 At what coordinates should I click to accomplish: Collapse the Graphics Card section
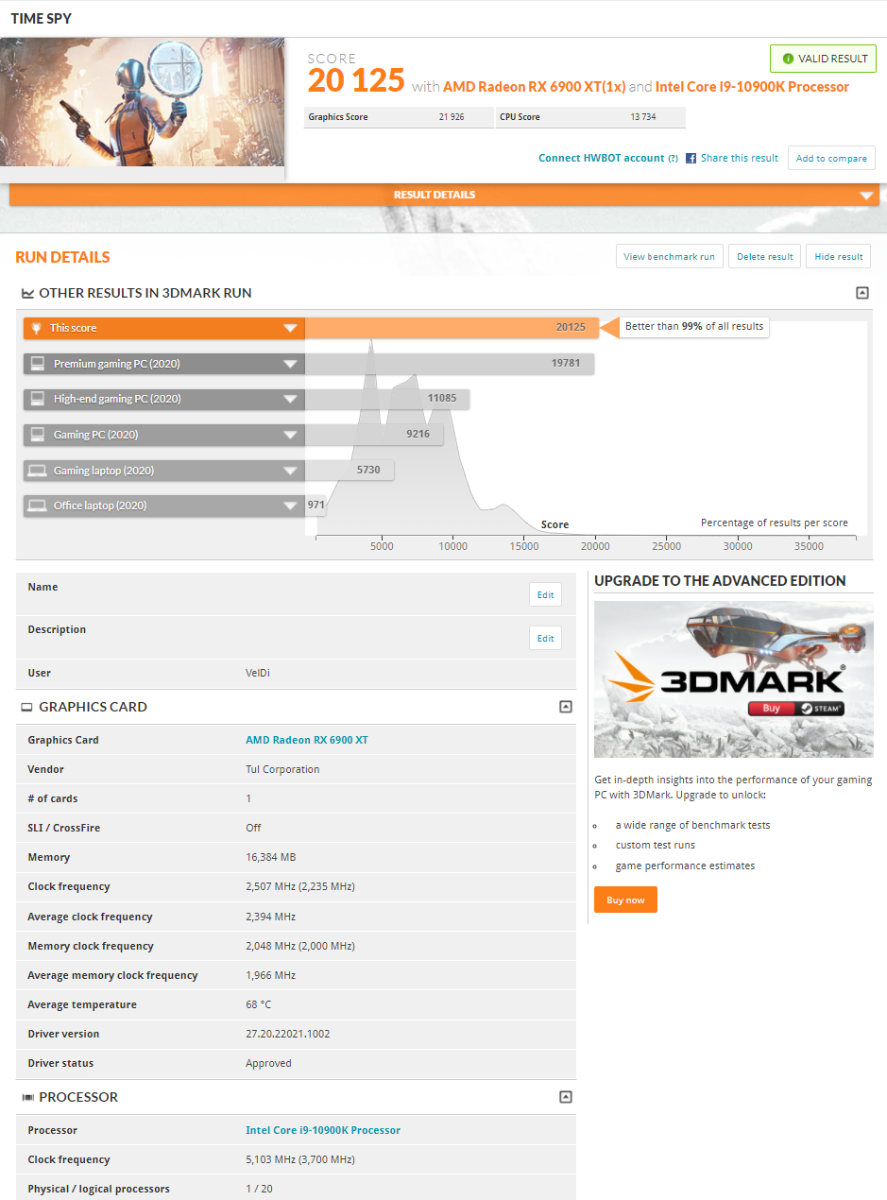[565, 707]
